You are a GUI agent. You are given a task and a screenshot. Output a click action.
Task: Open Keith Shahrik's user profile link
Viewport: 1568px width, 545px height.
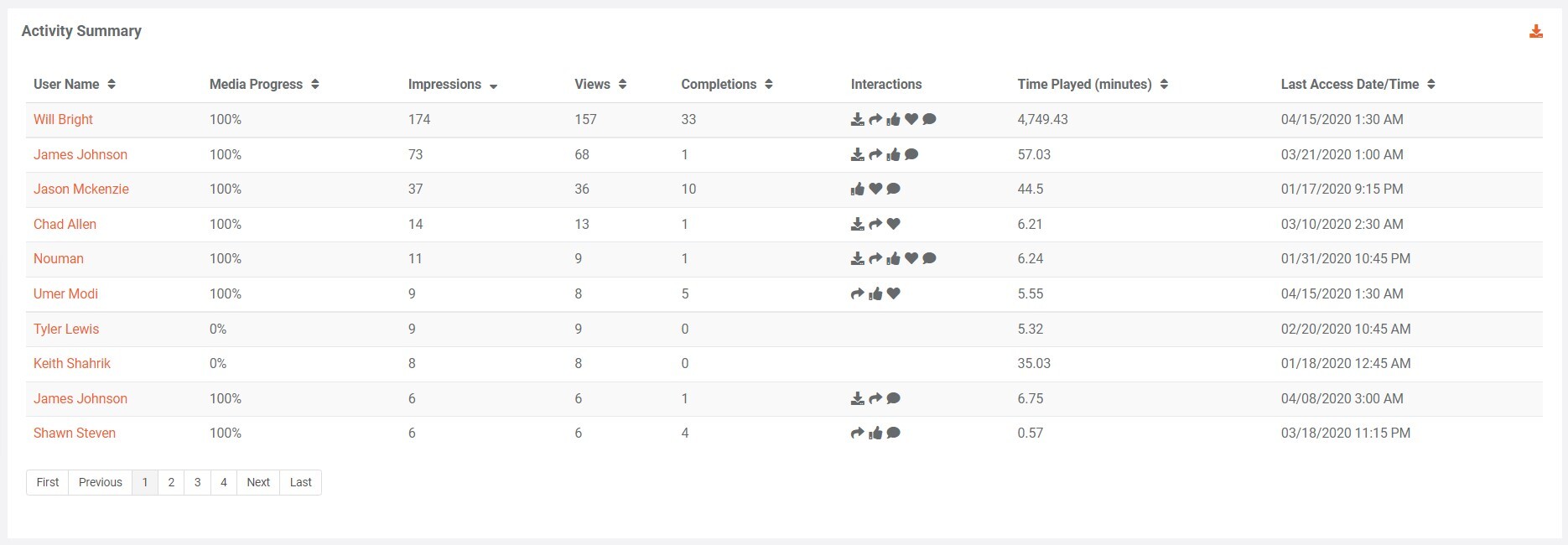(x=72, y=364)
